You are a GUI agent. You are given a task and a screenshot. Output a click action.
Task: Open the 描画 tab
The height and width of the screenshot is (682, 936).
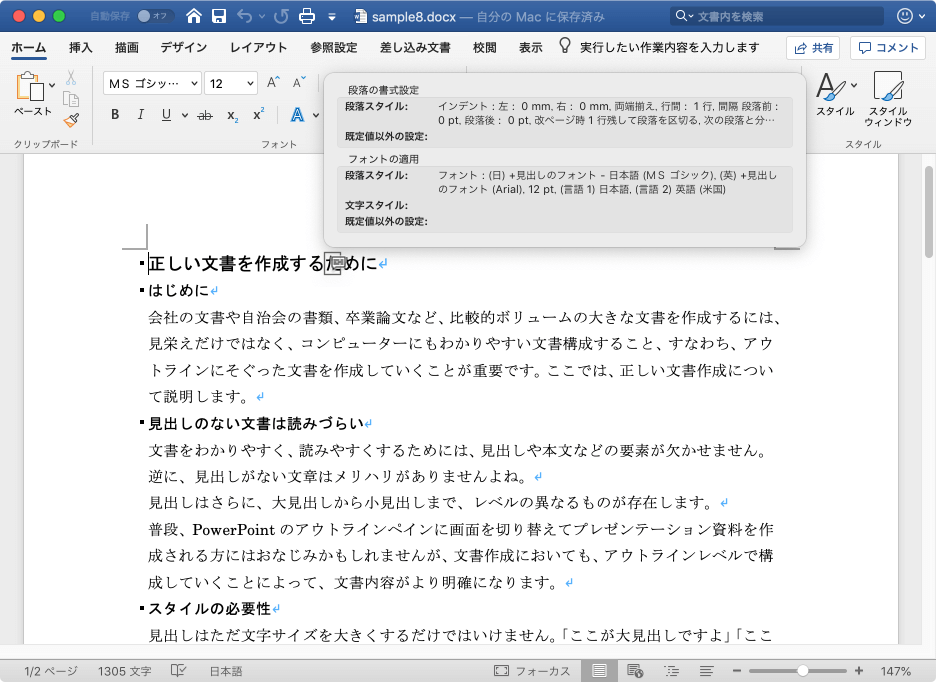coord(127,48)
